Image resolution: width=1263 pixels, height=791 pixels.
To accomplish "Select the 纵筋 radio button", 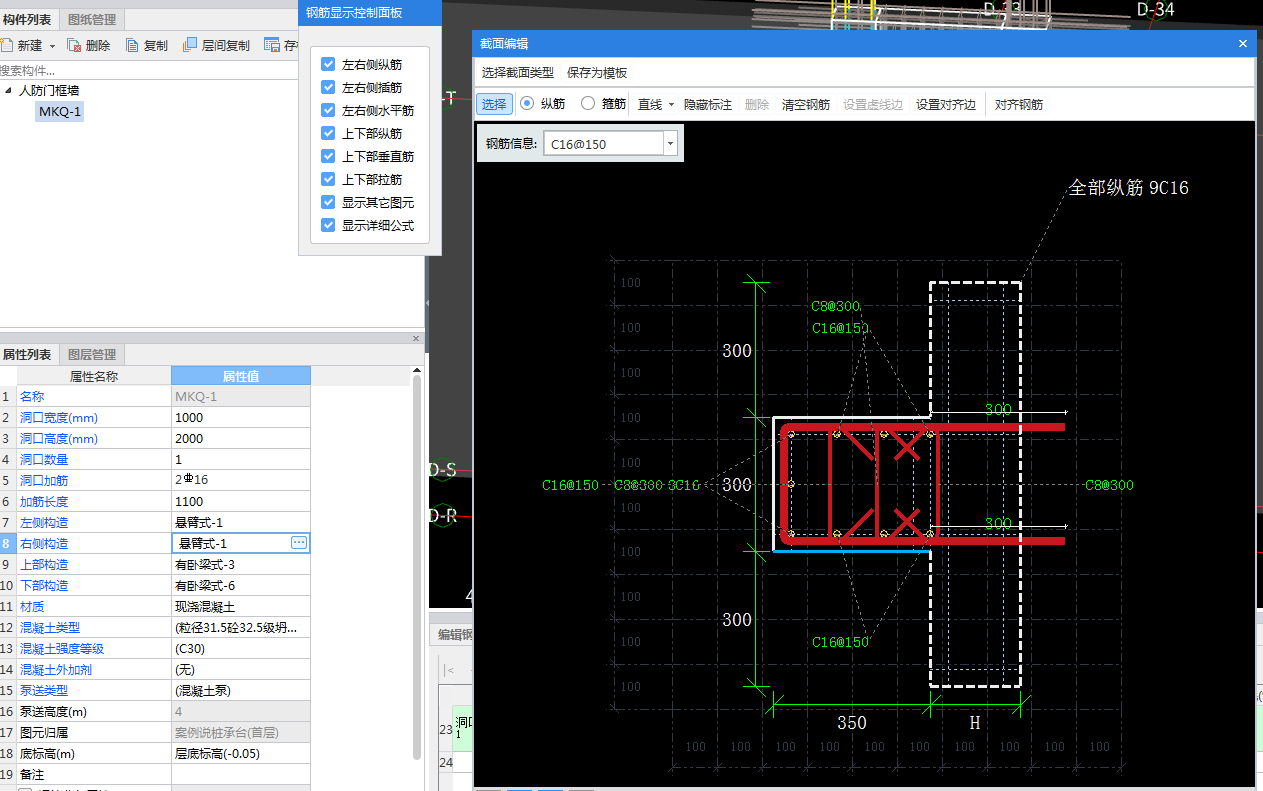I will [527, 103].
